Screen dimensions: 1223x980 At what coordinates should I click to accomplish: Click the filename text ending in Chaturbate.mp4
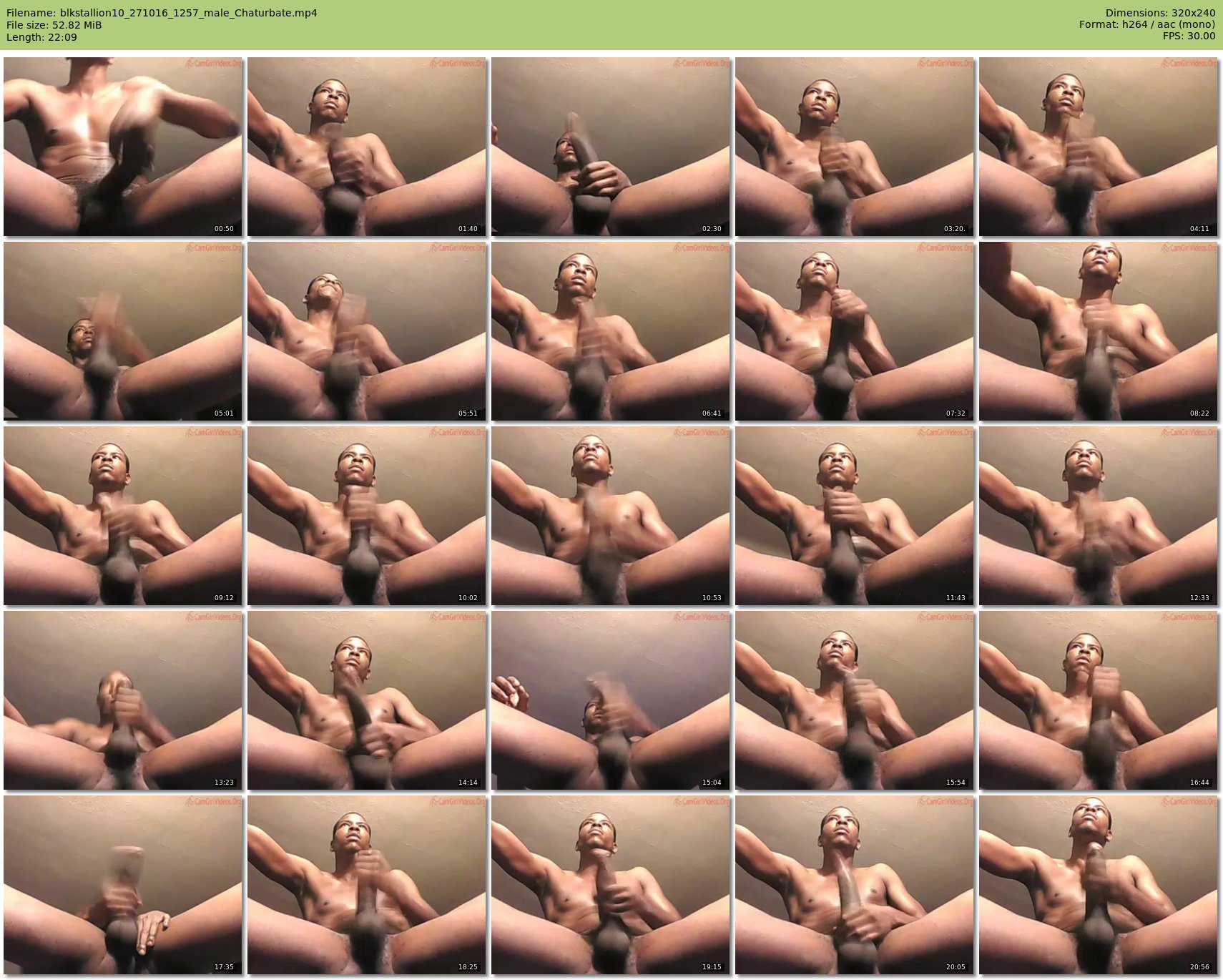click(x=162, y=13)
